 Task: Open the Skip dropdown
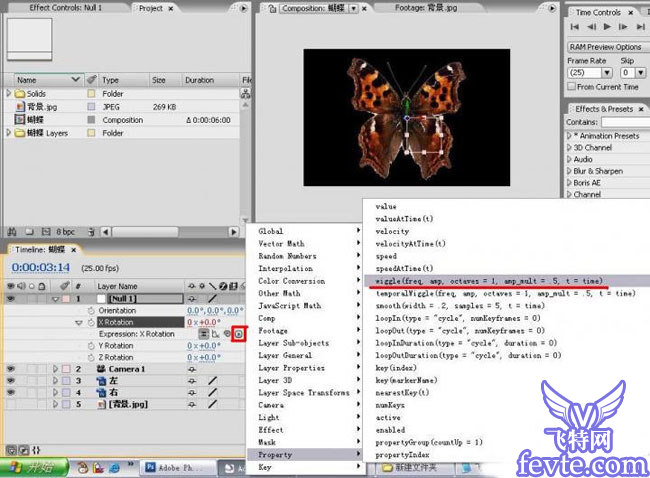tap(640, 73)
